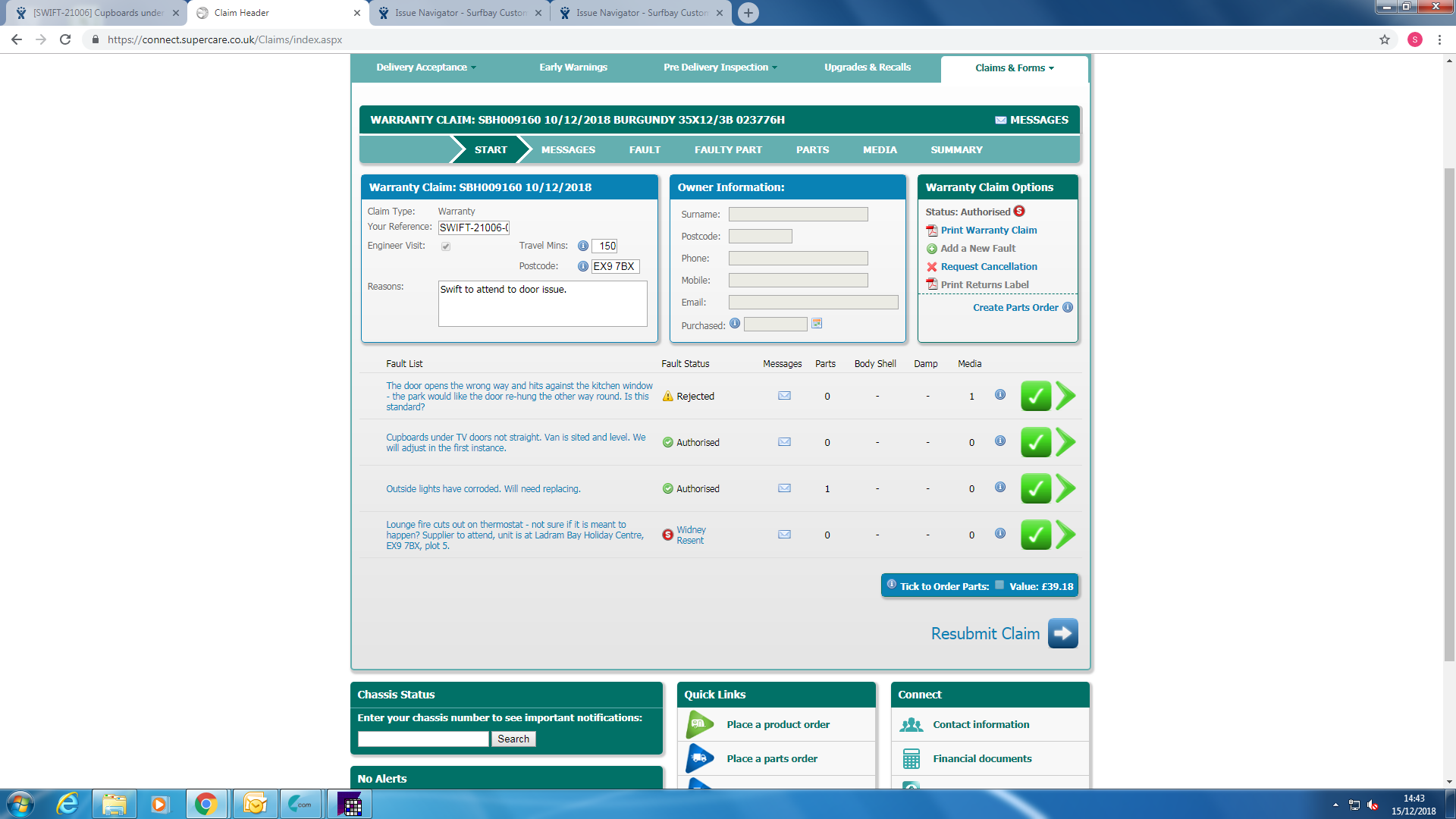Open messages envelope for Outside lights fault
Screen dimensions: 1456x819
click(784, 488)
